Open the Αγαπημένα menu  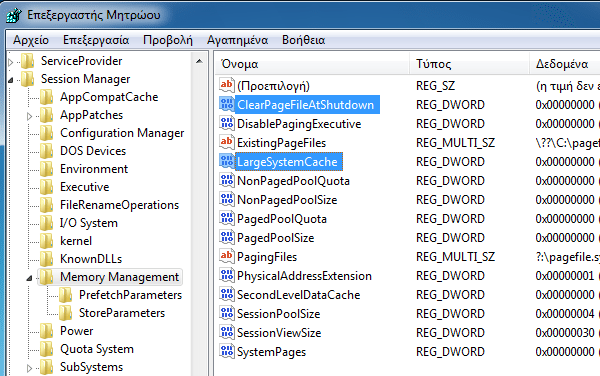coord(237,40)
